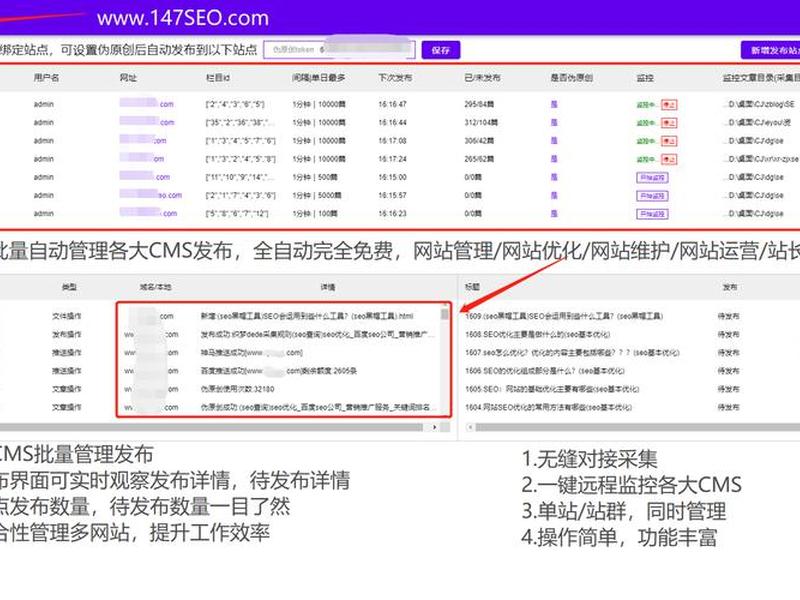This screenshot has height=600, width=800.
Task: Start monitoring for the 16:16:23 row
Action: (x=652, y=214)
